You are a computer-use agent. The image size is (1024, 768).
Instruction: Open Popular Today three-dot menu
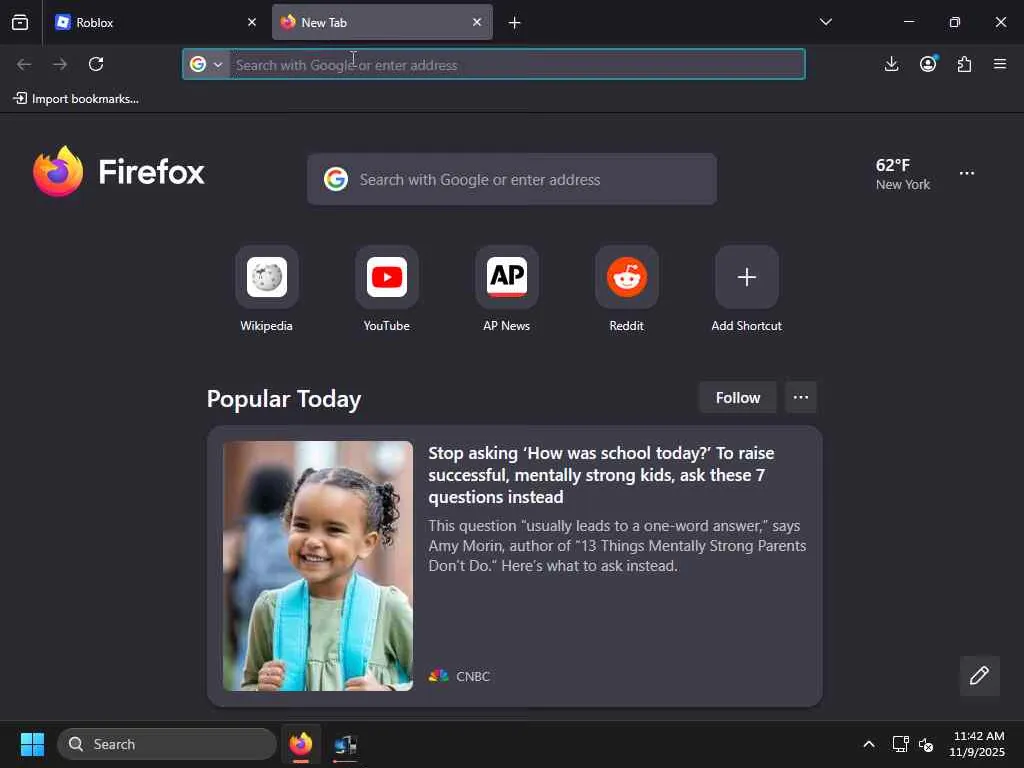801,398
